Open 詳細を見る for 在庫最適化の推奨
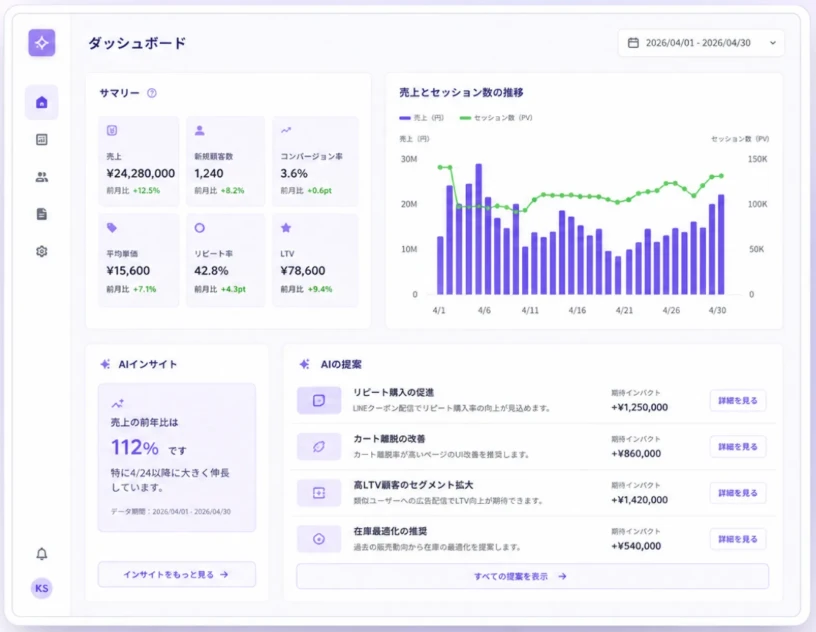816x632 pixels. (x=737, y=539)
